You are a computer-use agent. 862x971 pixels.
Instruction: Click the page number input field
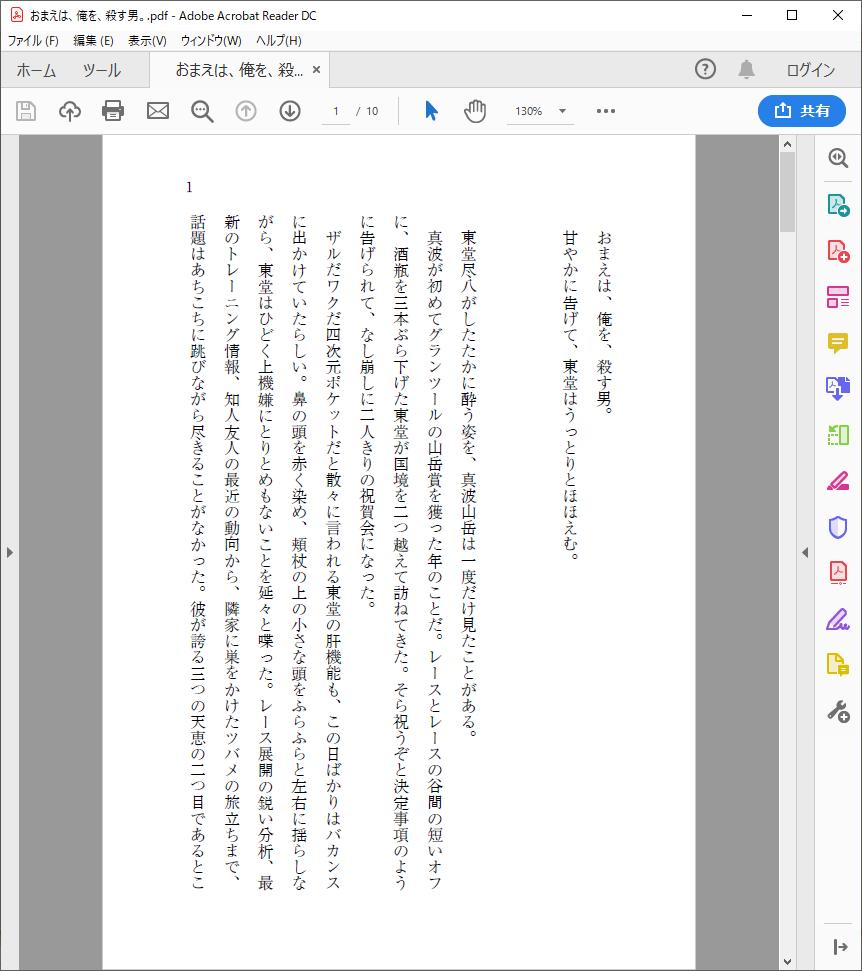click(x=336, y=111)
